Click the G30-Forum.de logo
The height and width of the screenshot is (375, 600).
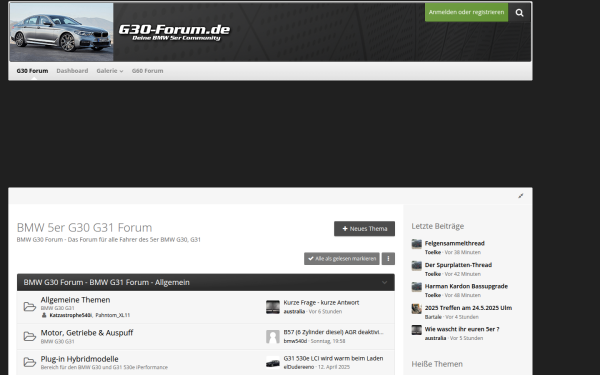point(174,32)
